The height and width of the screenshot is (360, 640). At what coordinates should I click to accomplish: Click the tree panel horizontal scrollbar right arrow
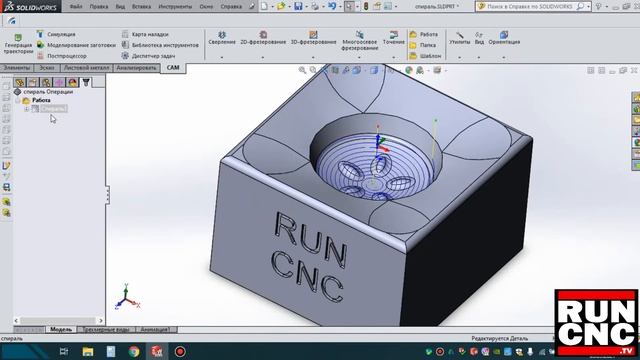[100, 321]
